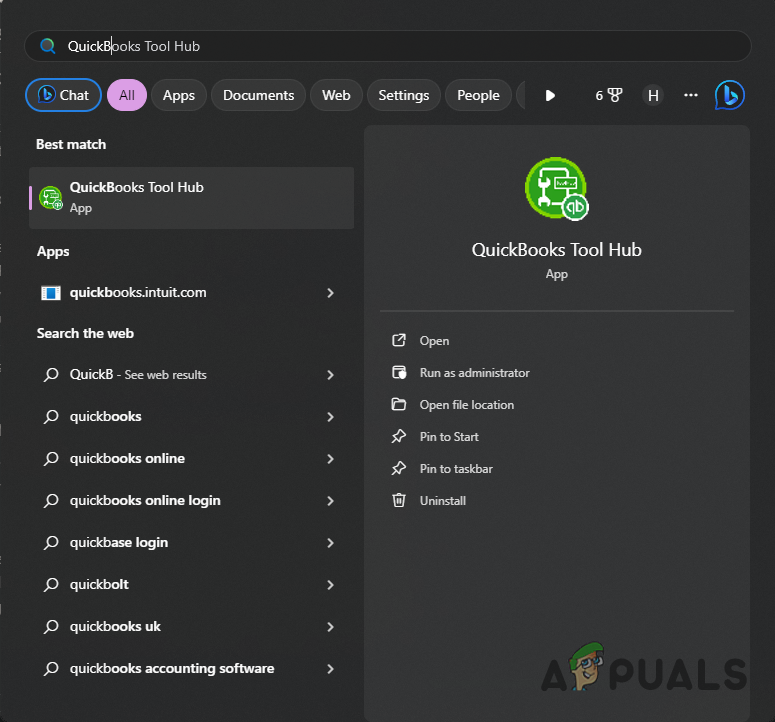This screenshot has width=775, height=722.
Task: Open QuickBooks Tool Hub best match result
Action: [x=191, y=198]
